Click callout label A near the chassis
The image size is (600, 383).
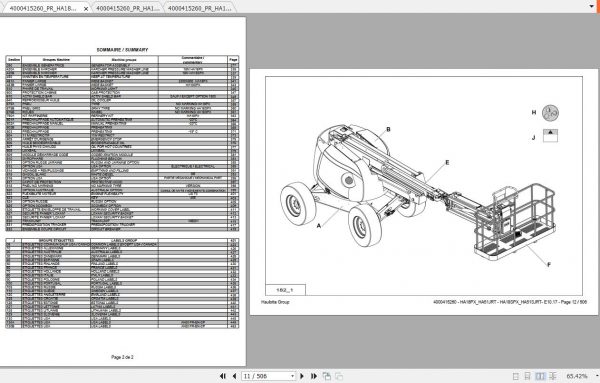point(319,226)
